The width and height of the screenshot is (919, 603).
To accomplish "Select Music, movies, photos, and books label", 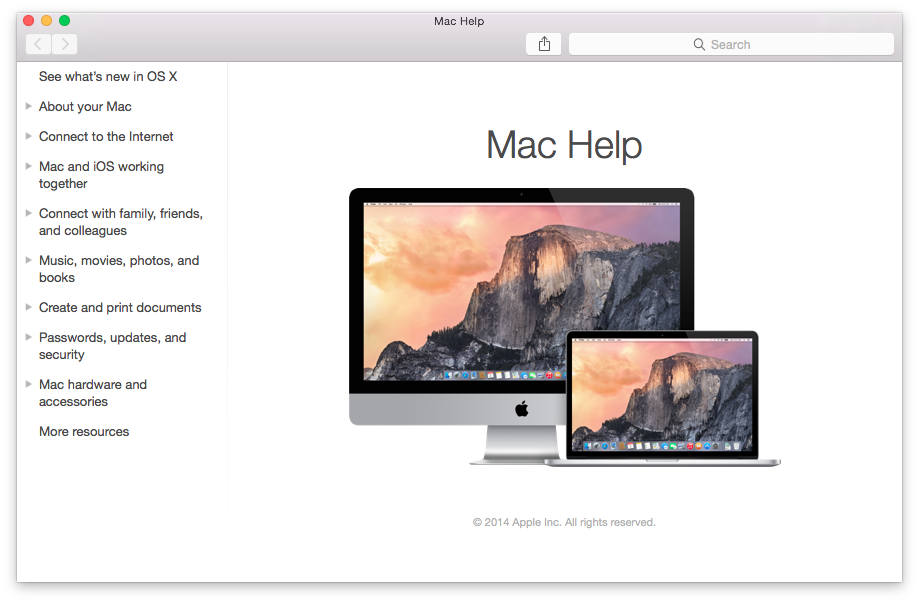I will [119, 269].
